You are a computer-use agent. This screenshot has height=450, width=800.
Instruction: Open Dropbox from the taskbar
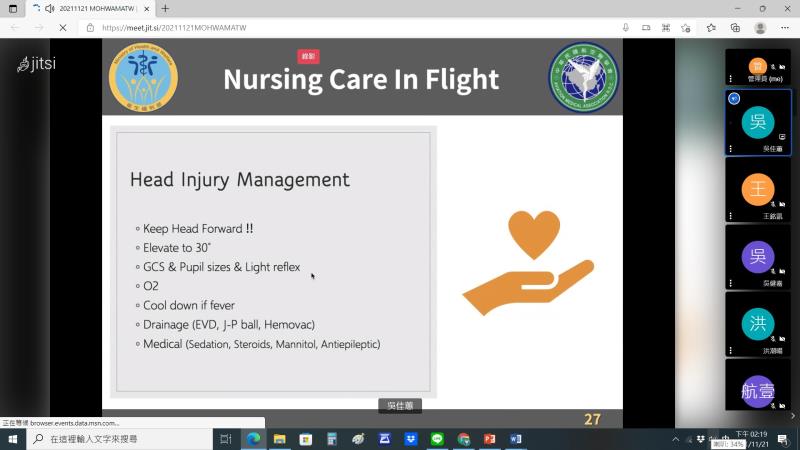click(x=411, y=439)
